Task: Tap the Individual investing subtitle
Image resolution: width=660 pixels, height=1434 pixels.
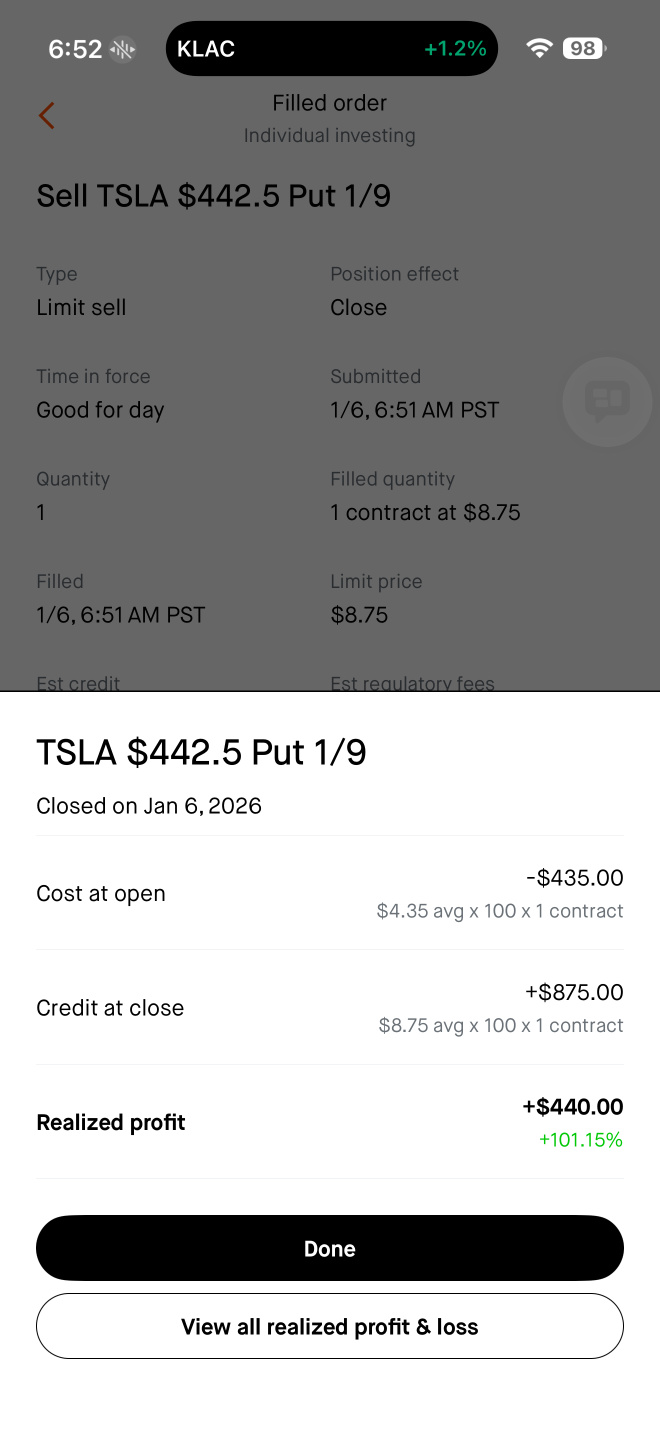Action: pos(330,135)
